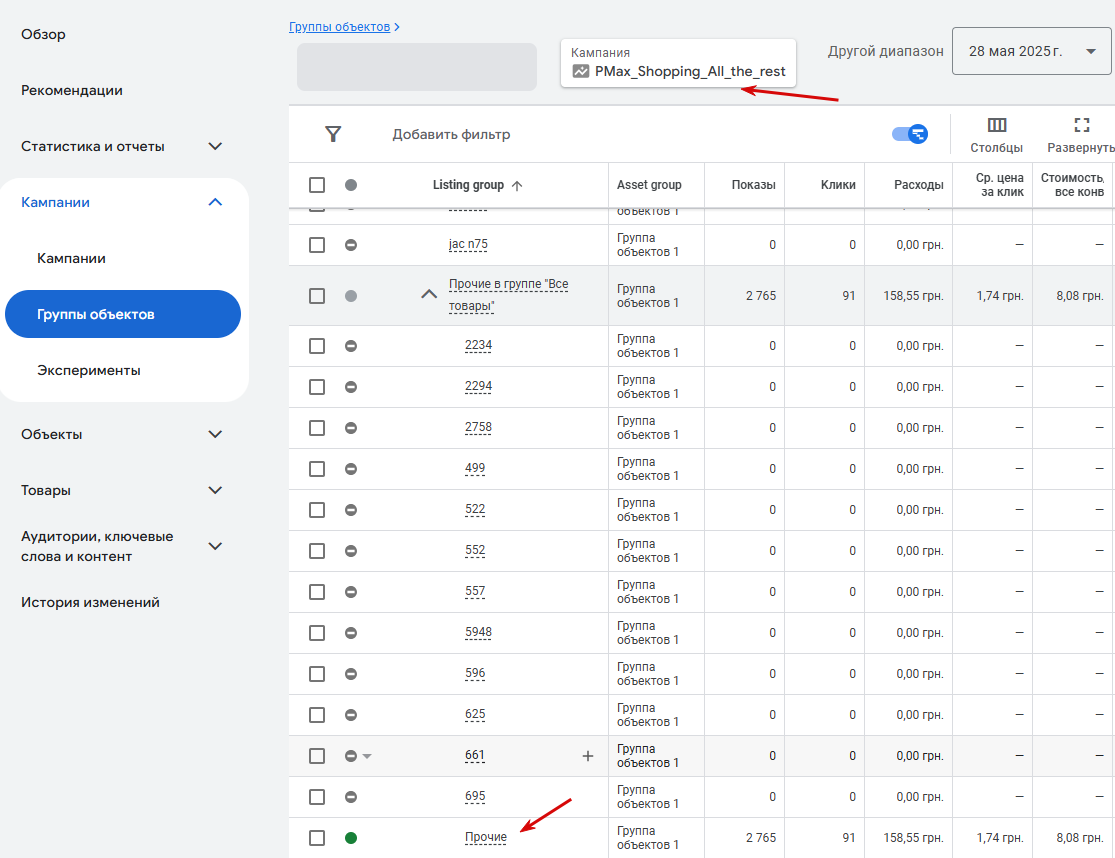1115x858 pixels.
Task: Toggle the blue filter switch in toolbar
Action: click(909, 134)
